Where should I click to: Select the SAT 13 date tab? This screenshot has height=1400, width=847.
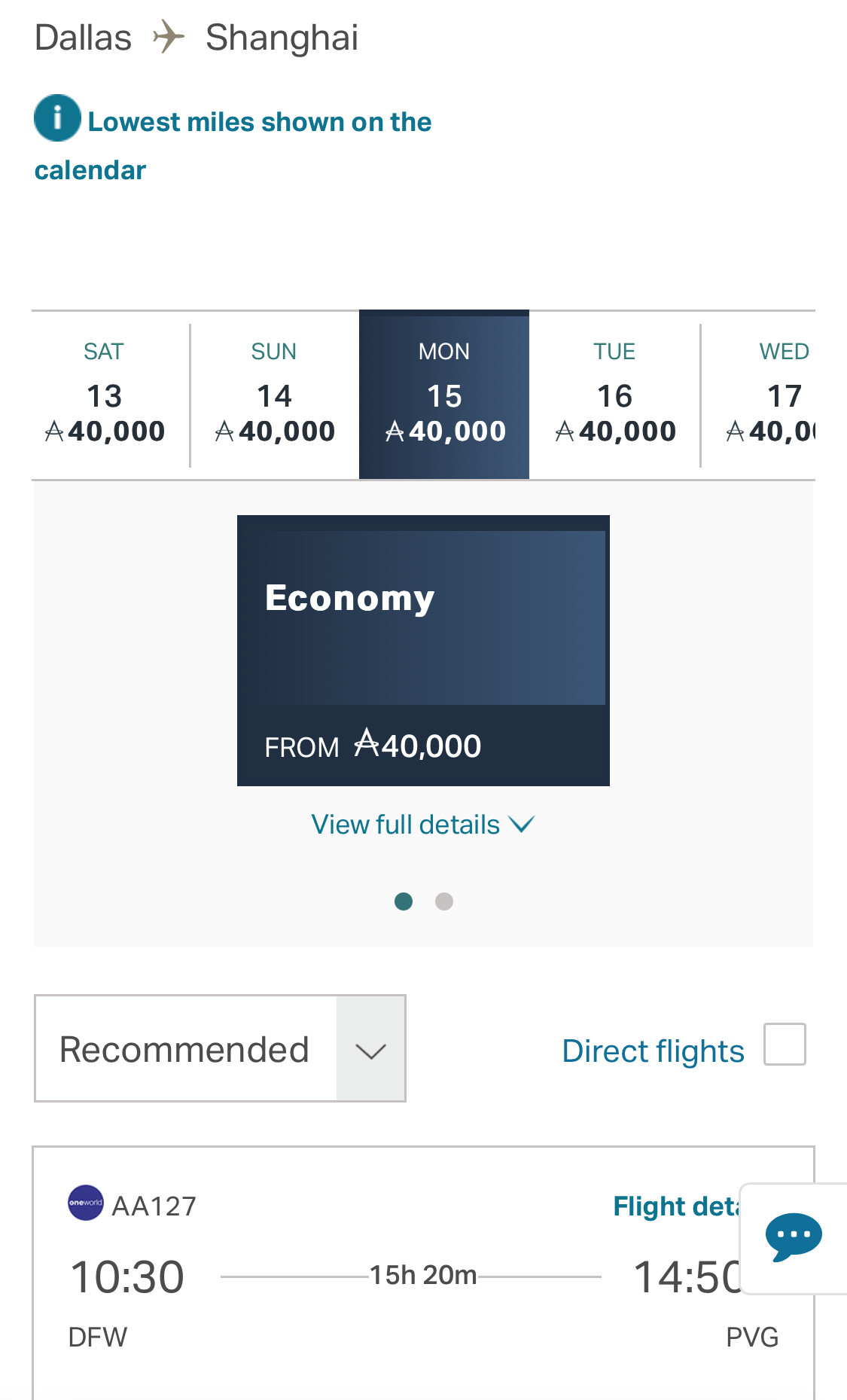coord(105,395)
